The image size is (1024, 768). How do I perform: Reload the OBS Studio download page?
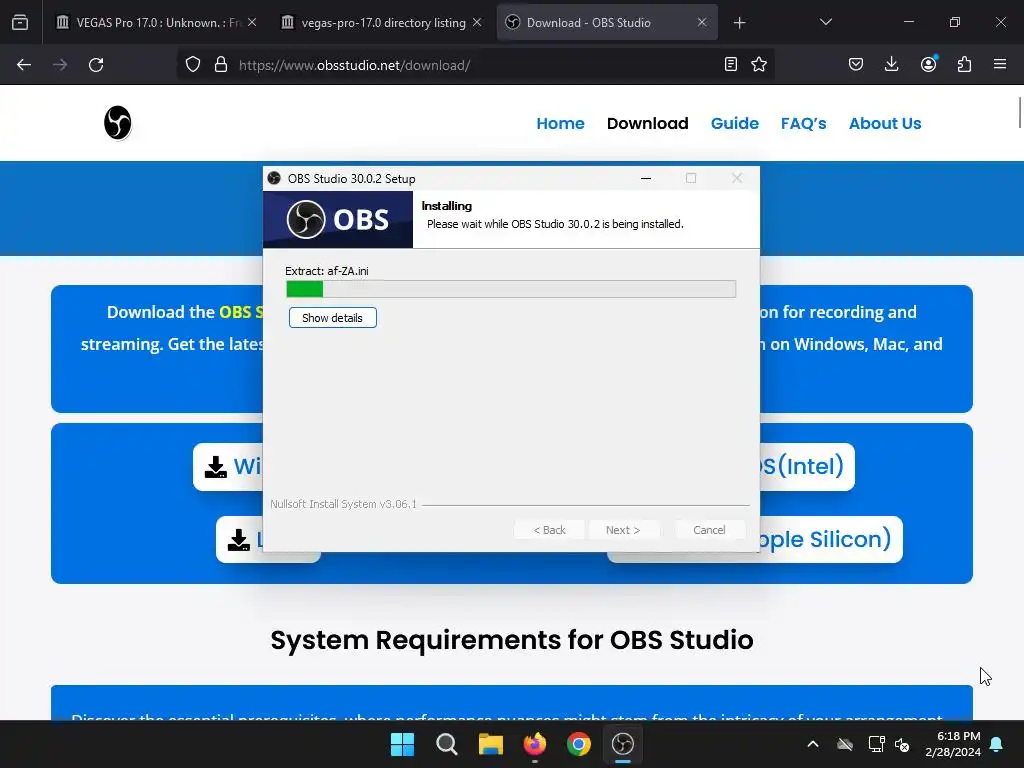(96, 65)
